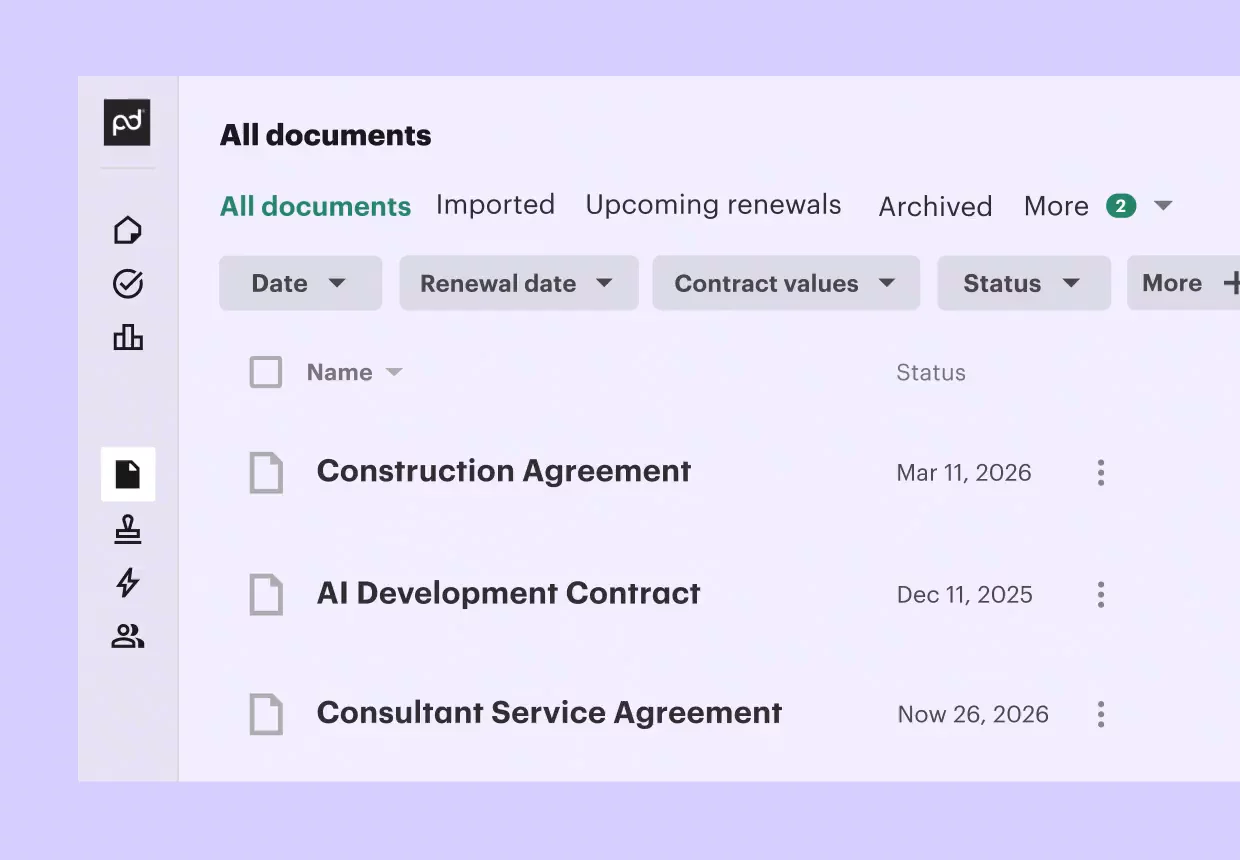Switch to the Imported tab
This screenshot has height=860, width=1240.
pyautogui.click(x=495, y=205)
